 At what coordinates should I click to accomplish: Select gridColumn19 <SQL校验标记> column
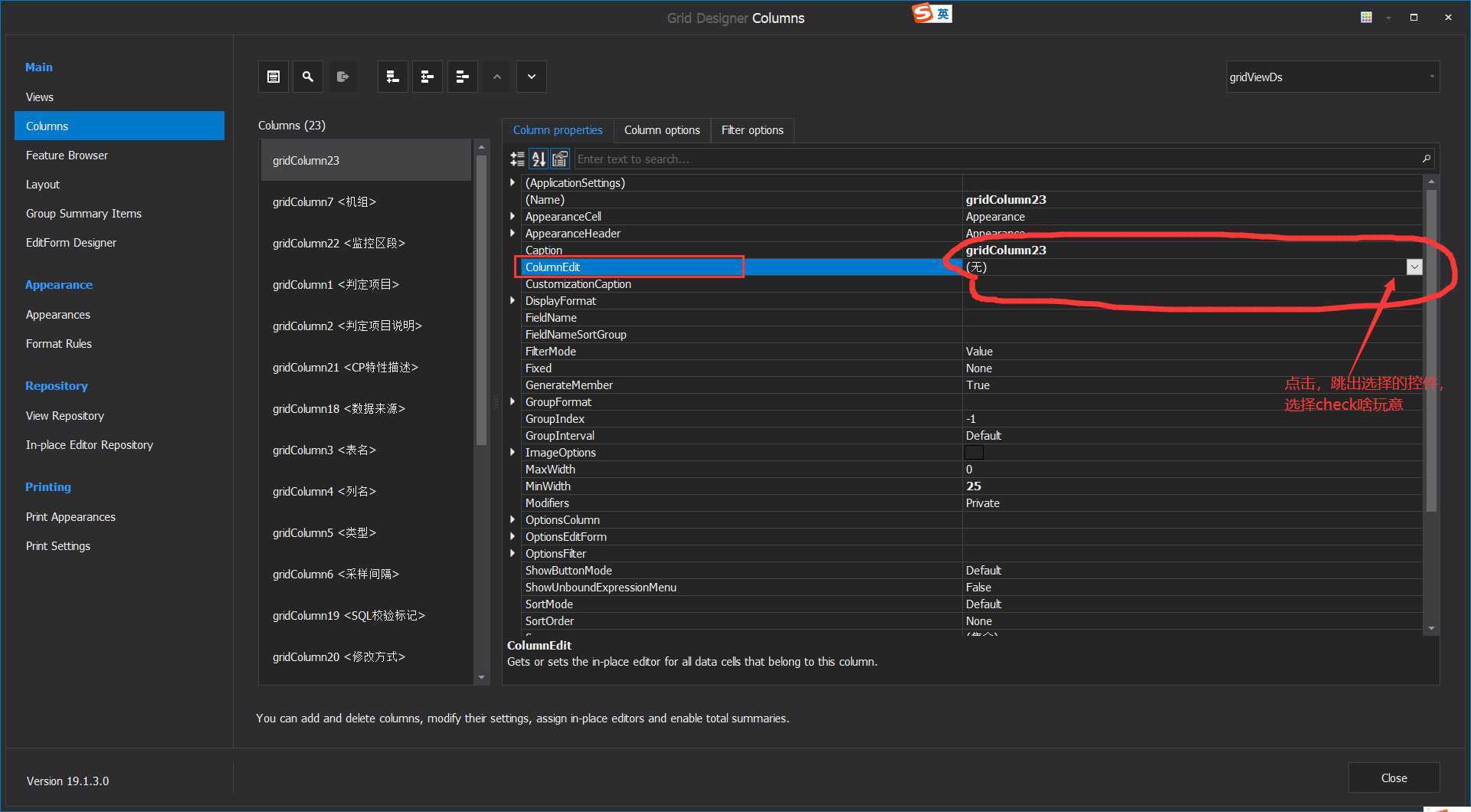pyautogui.click(x=366, y=615)
